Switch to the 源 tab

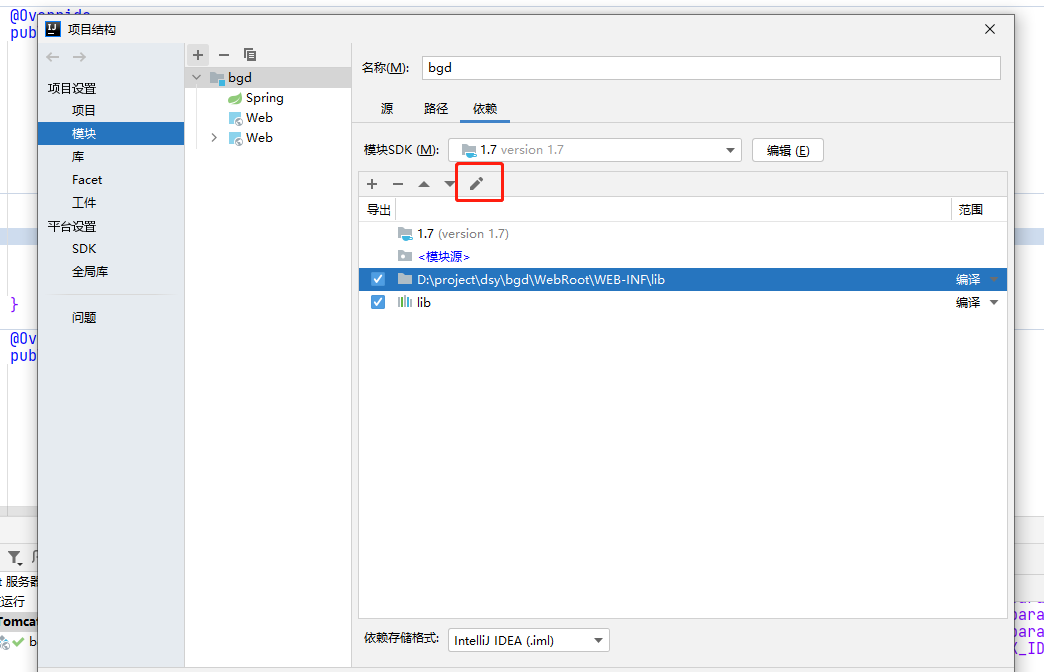387,109
